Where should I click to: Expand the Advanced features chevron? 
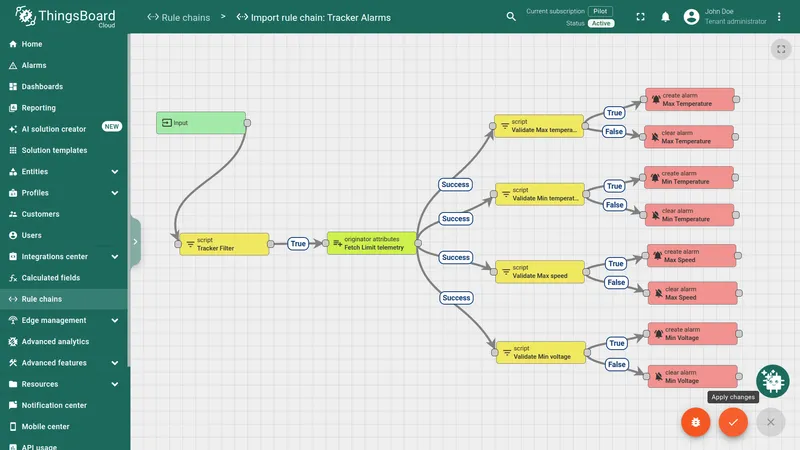click(x=115, y=363)
